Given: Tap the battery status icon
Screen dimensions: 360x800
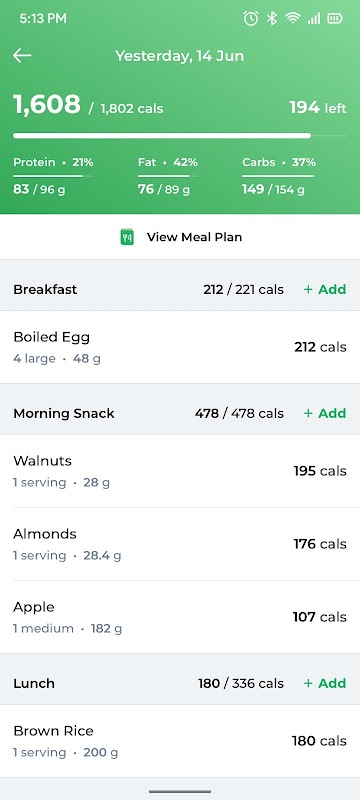Looking at the screenshot, I should click(x=335, y=19).
